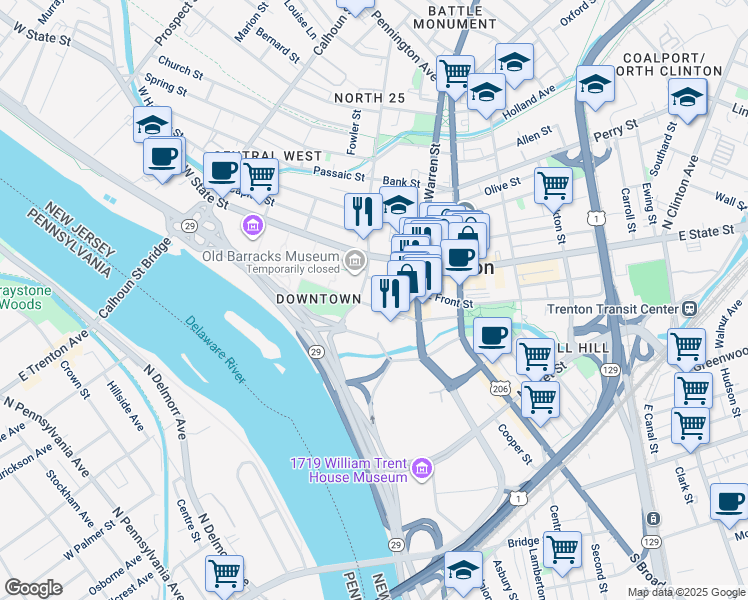Image resolution: width=748 pixels, height=600 pixels.
Task: Click the grocery cart marker in bottom left
Action: [x=225, y=576]
